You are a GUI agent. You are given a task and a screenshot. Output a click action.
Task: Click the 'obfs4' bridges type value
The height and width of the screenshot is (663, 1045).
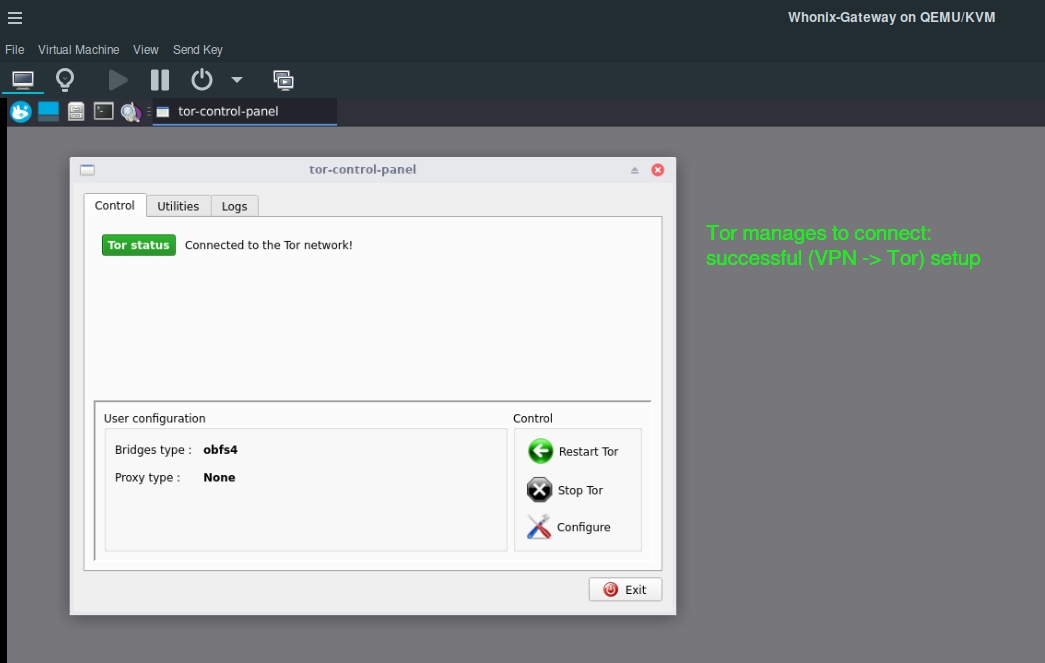pyautogui.click(x=221, y=450)
